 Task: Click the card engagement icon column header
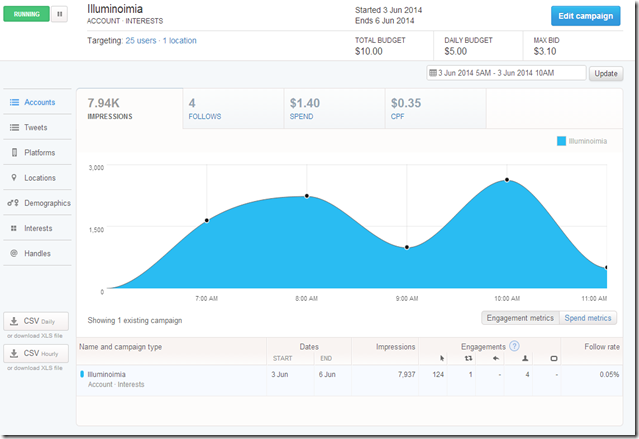pos(555,358)
